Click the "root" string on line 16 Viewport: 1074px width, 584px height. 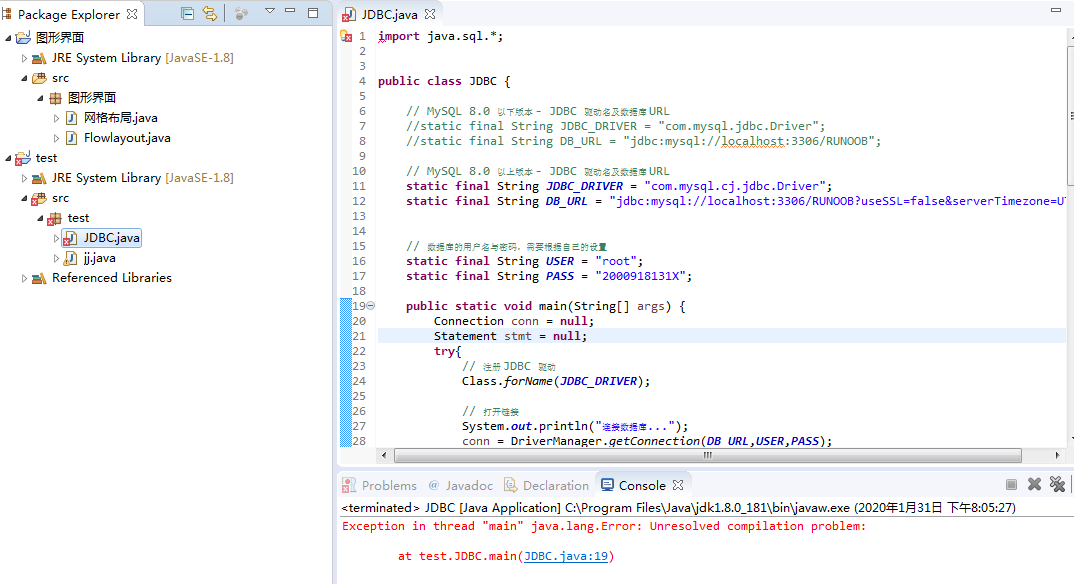[x=616, y=261]
